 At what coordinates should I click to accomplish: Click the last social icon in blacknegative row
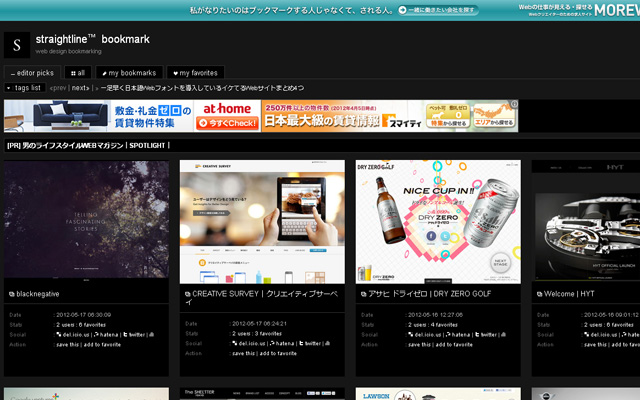152,335
